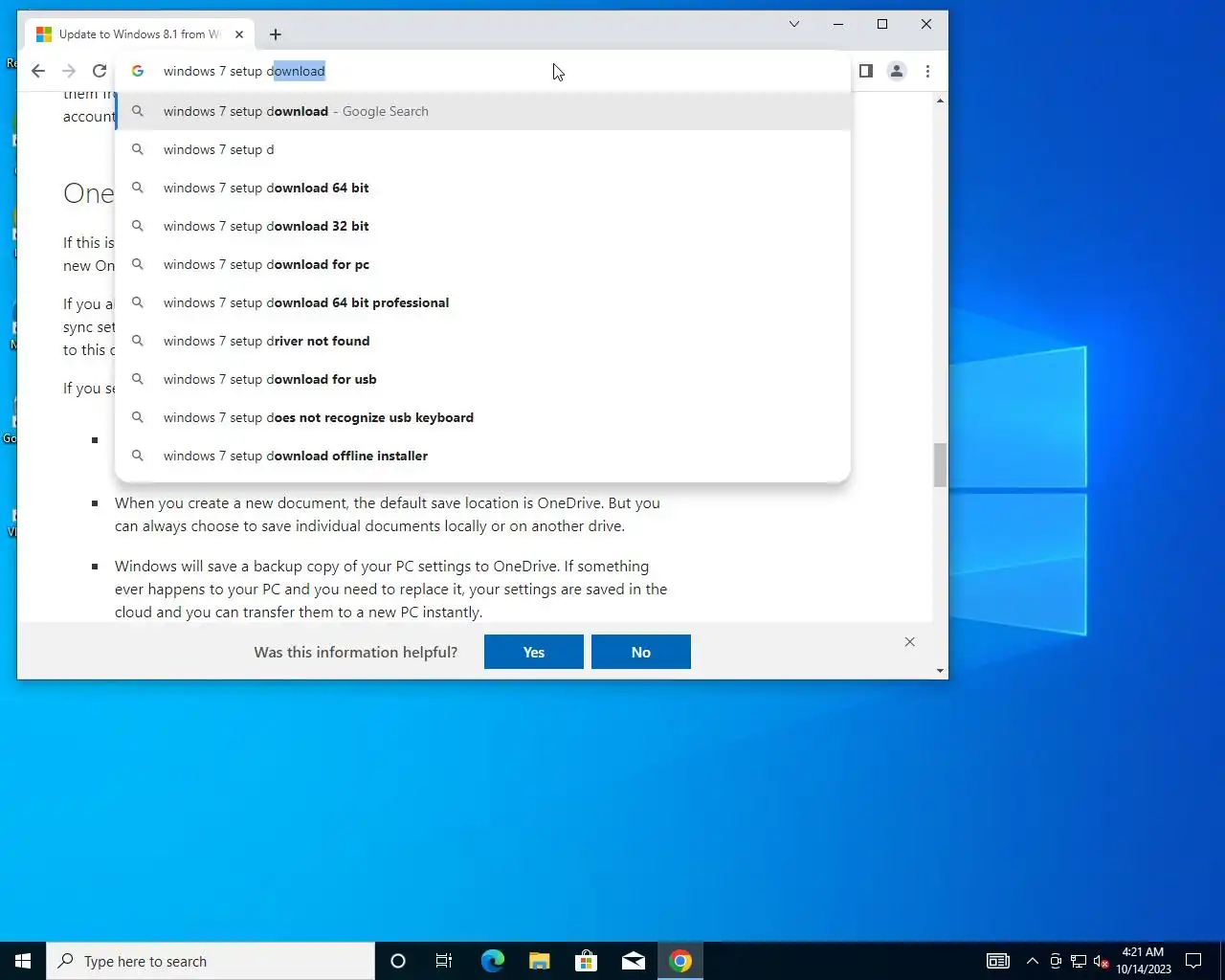Screen dimensions: 1225x980
Task: Answer No to 'Was this information helpful?'
Action: tap(641, 652)
